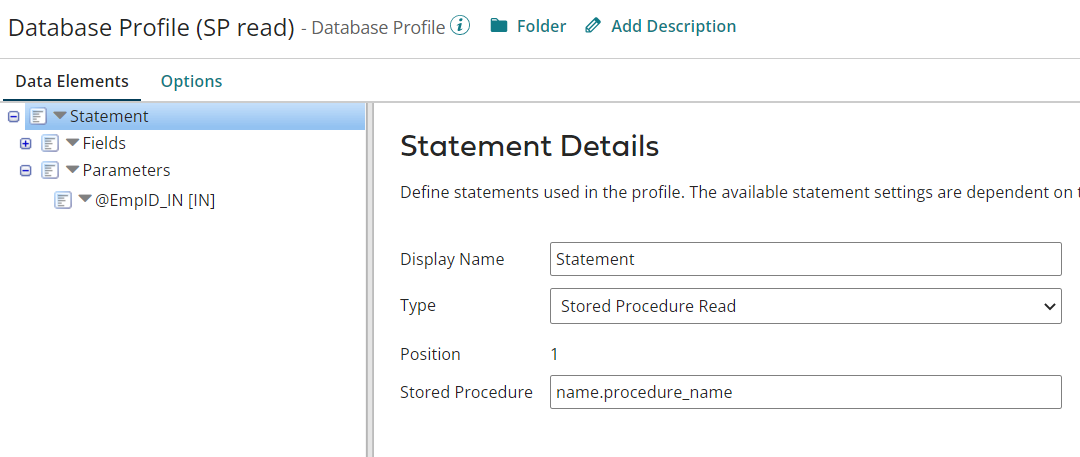
Task: Click the @EmpID_IN parameter document icon
Action: tap(63, 200)
